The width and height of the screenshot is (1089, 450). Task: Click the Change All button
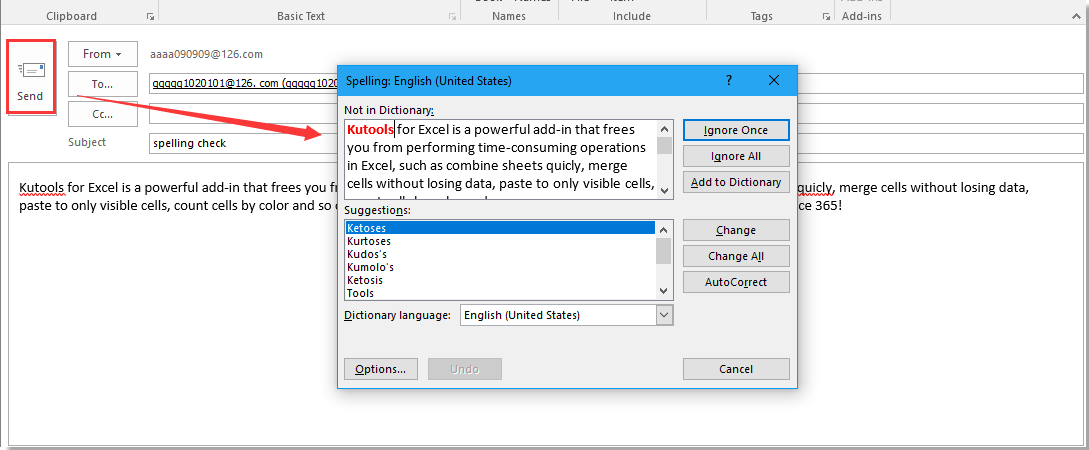736,256
